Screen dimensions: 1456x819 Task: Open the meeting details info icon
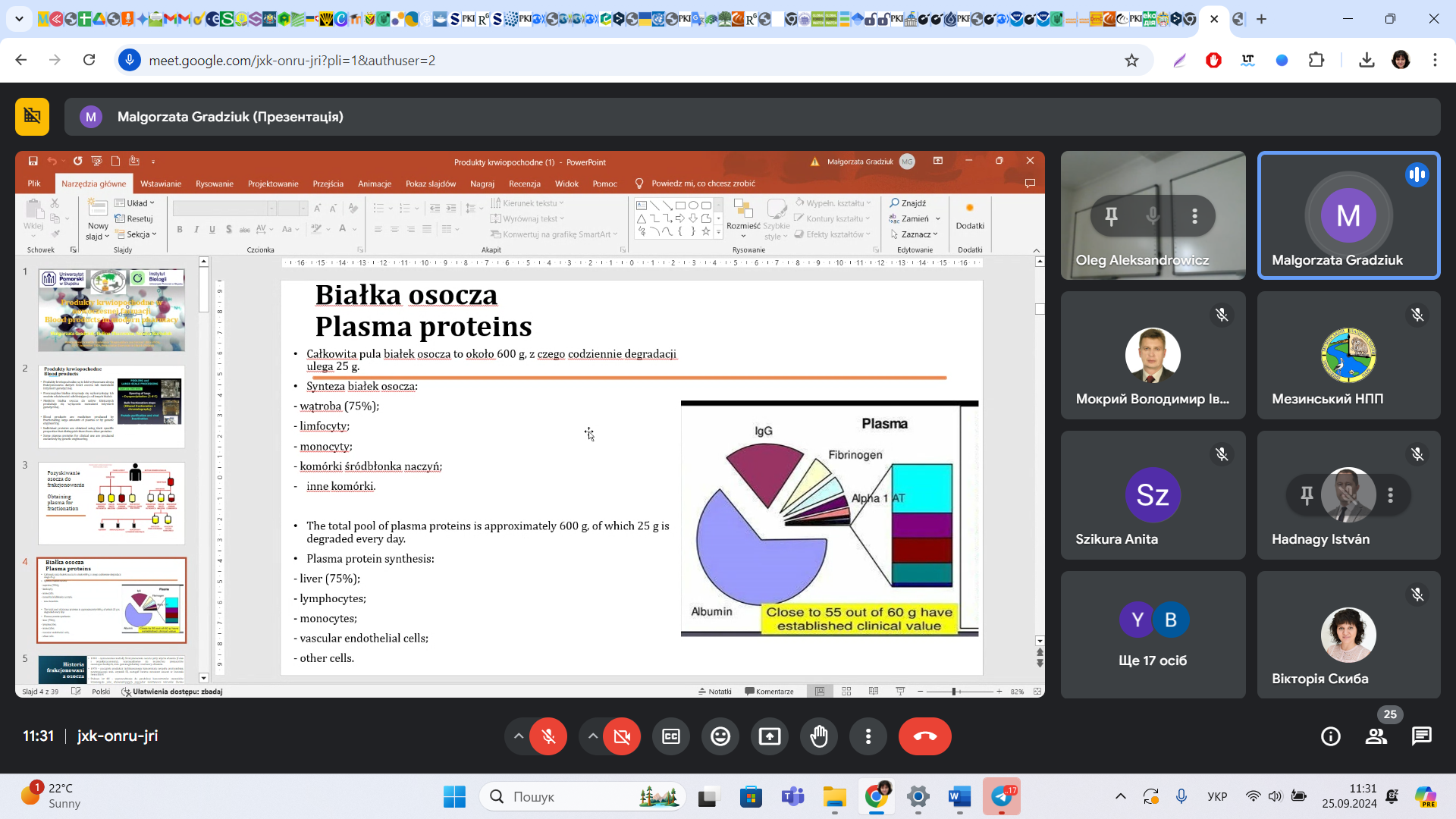[1331, 736]
